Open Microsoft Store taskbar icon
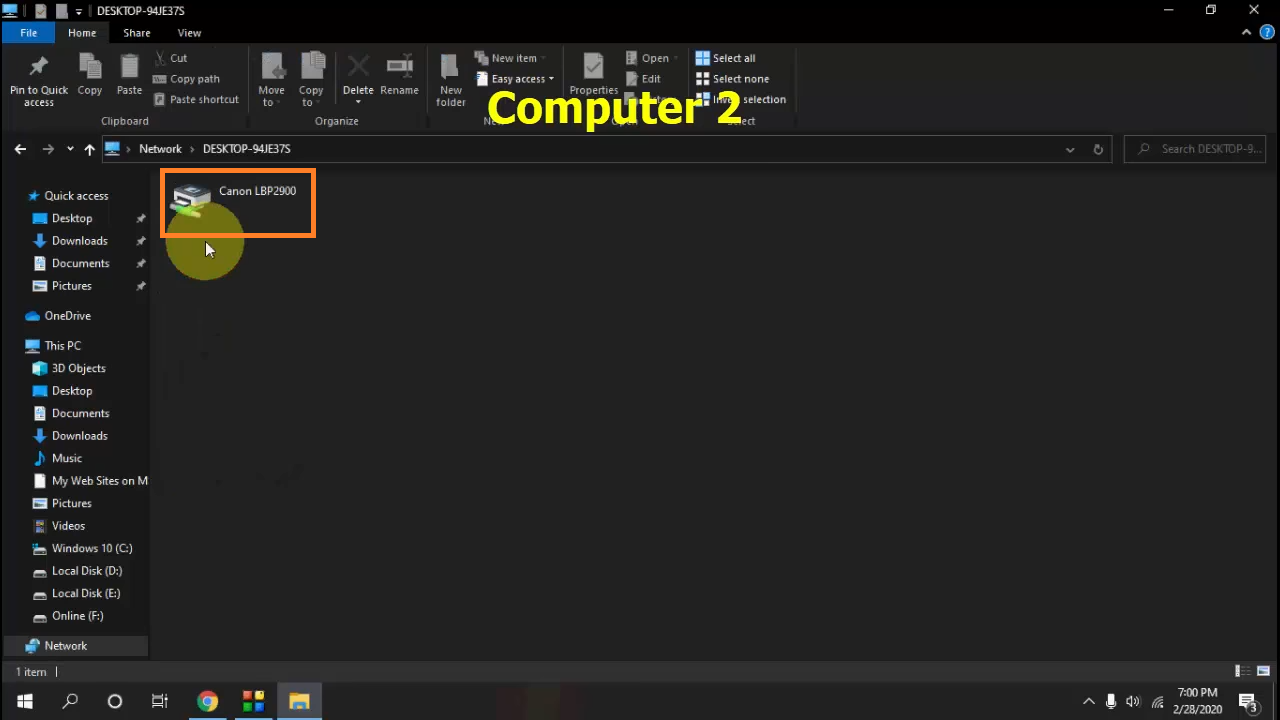The image size is (1280, 720). point(253,701)
